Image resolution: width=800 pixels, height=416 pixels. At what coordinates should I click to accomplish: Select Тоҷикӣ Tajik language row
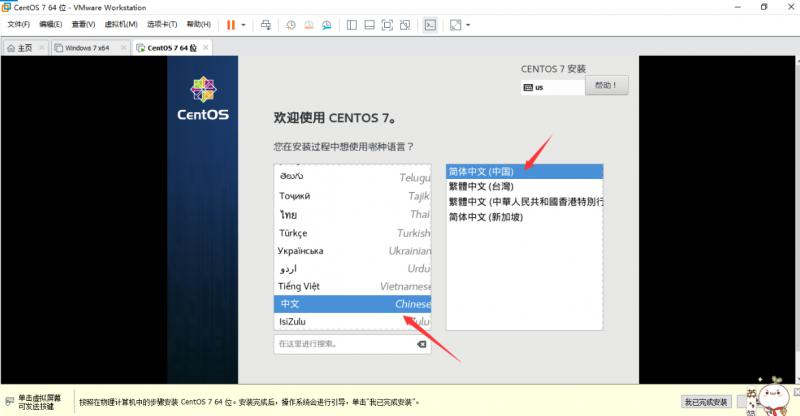pos(353,195)
